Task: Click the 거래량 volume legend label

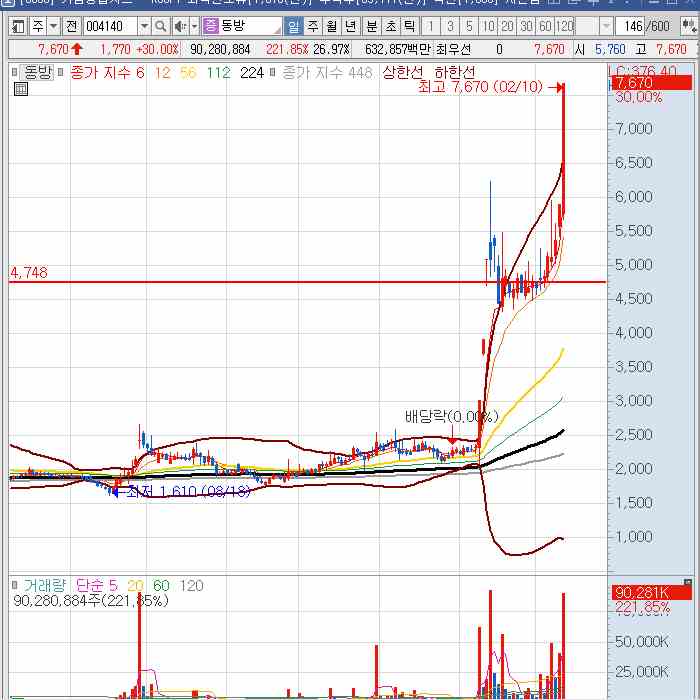Action: click(45, 585)
